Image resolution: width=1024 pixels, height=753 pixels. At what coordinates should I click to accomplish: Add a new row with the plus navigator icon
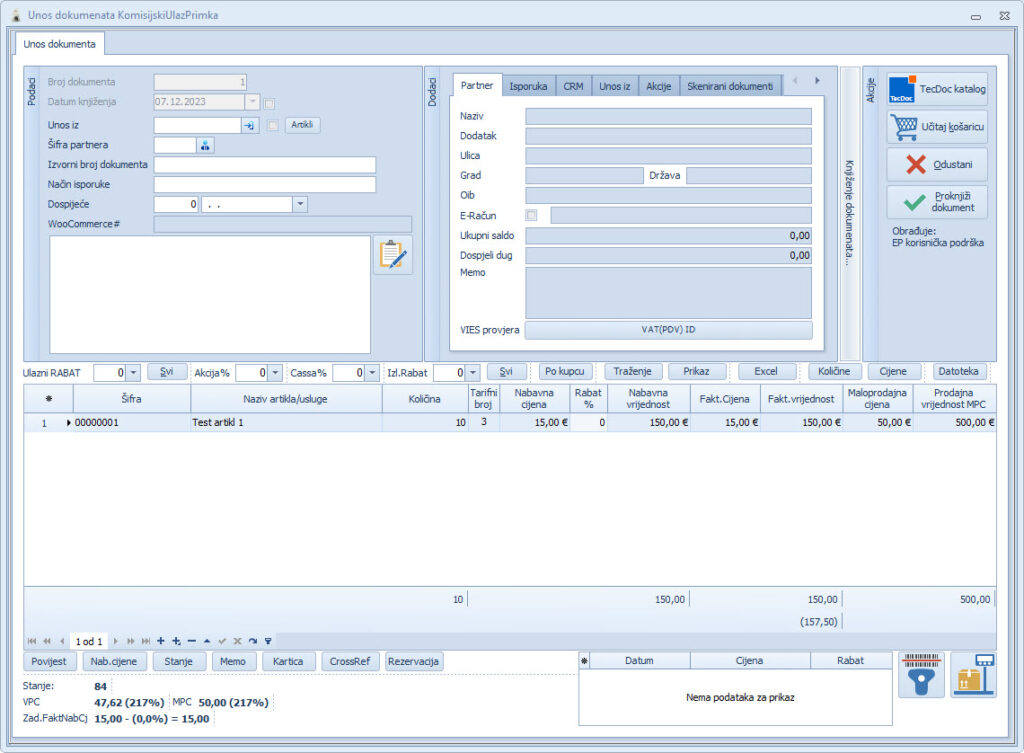(x=161, y=640)
